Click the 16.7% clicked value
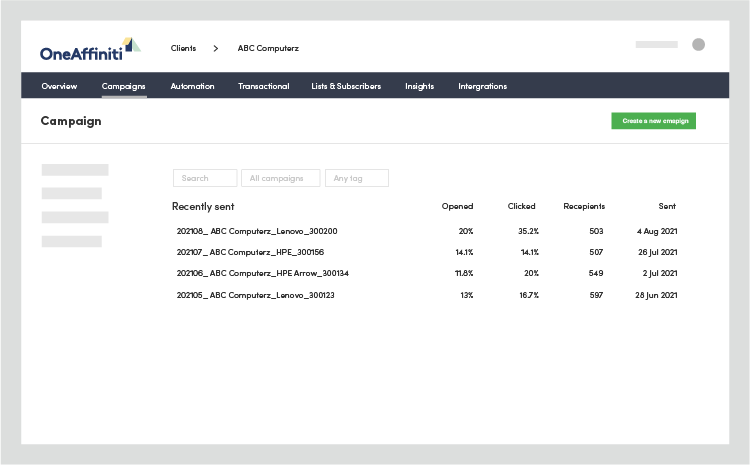Viewport: 750px width, 465px height. tap(529, 295)
